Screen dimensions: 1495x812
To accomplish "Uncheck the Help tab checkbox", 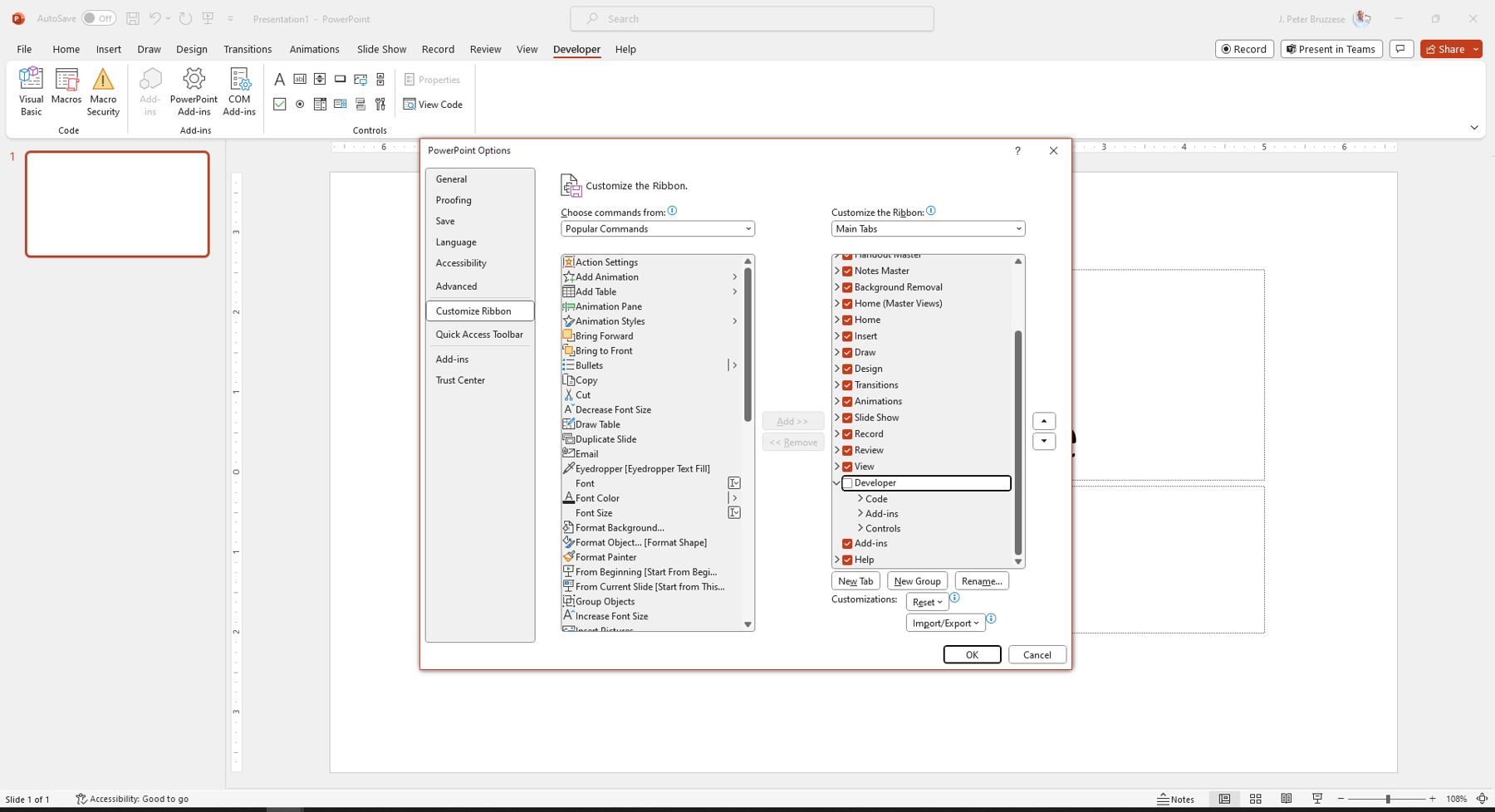I will pyautogui.click(x=847, y=560).
